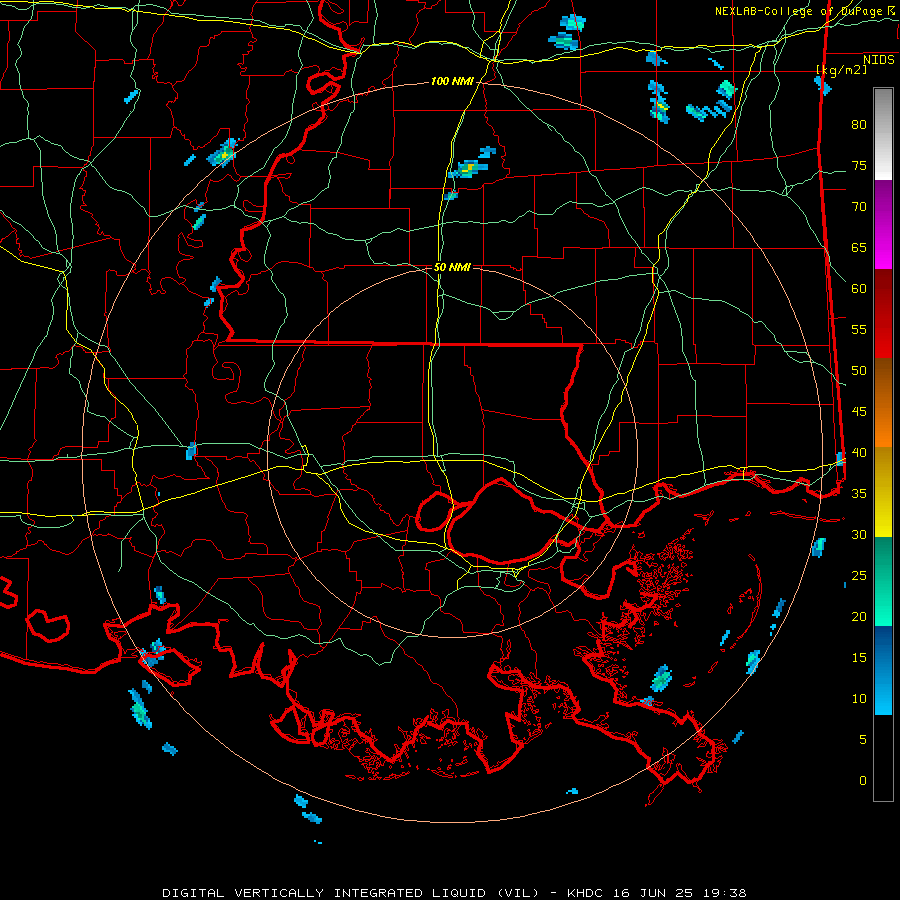Click the legend value 70
The width and height of the screenshot is (900, 900).
tap(859, 207)
